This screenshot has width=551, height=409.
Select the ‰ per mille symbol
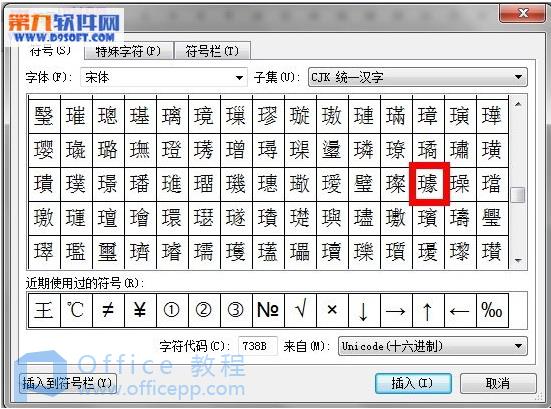coord(492,311)
